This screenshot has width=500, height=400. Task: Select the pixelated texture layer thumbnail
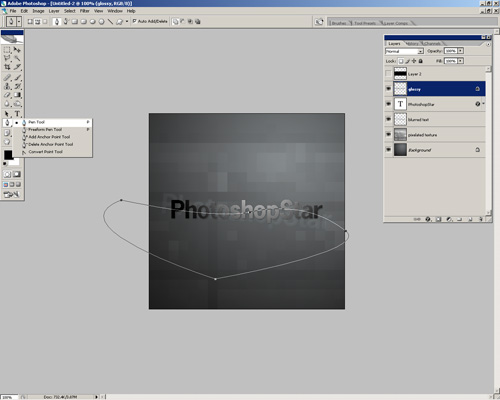400,135
